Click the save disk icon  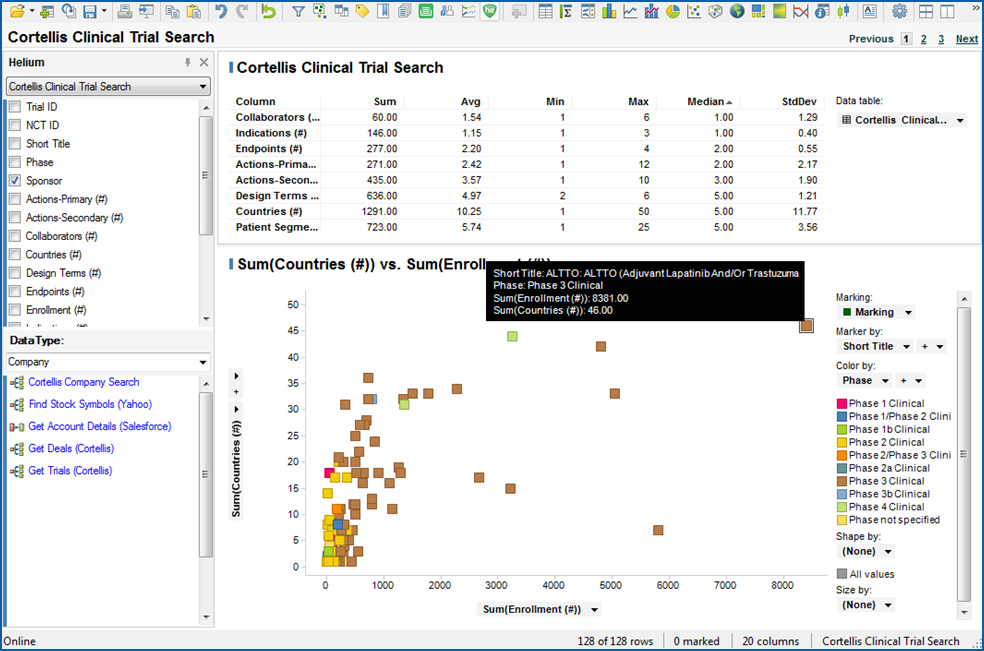[90, 11]
